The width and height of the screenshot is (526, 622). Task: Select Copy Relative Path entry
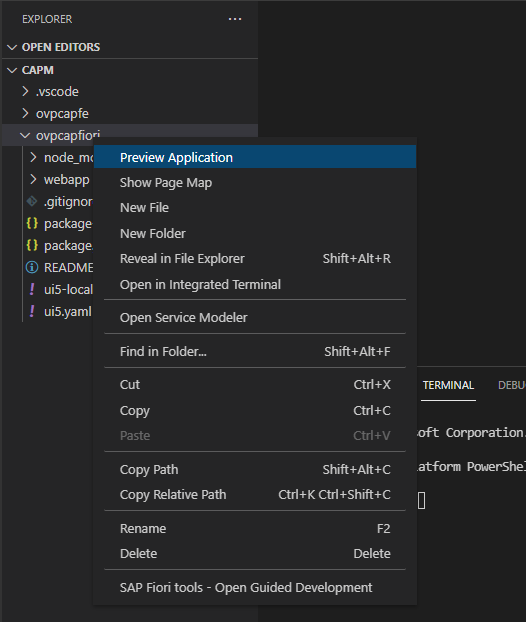click(x=255, y=495)
